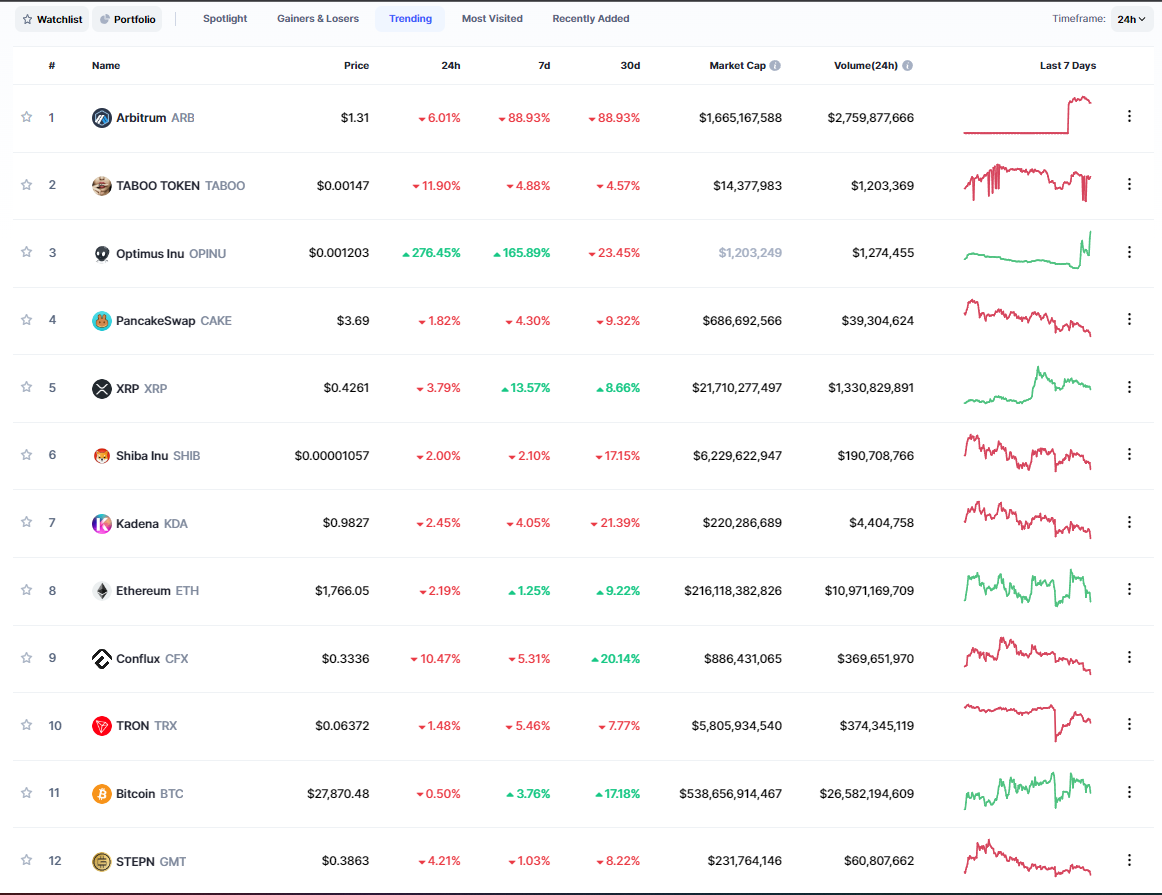Click the PancakeSwap logo icon
The image size is (1162, 895).
point(101,321)
